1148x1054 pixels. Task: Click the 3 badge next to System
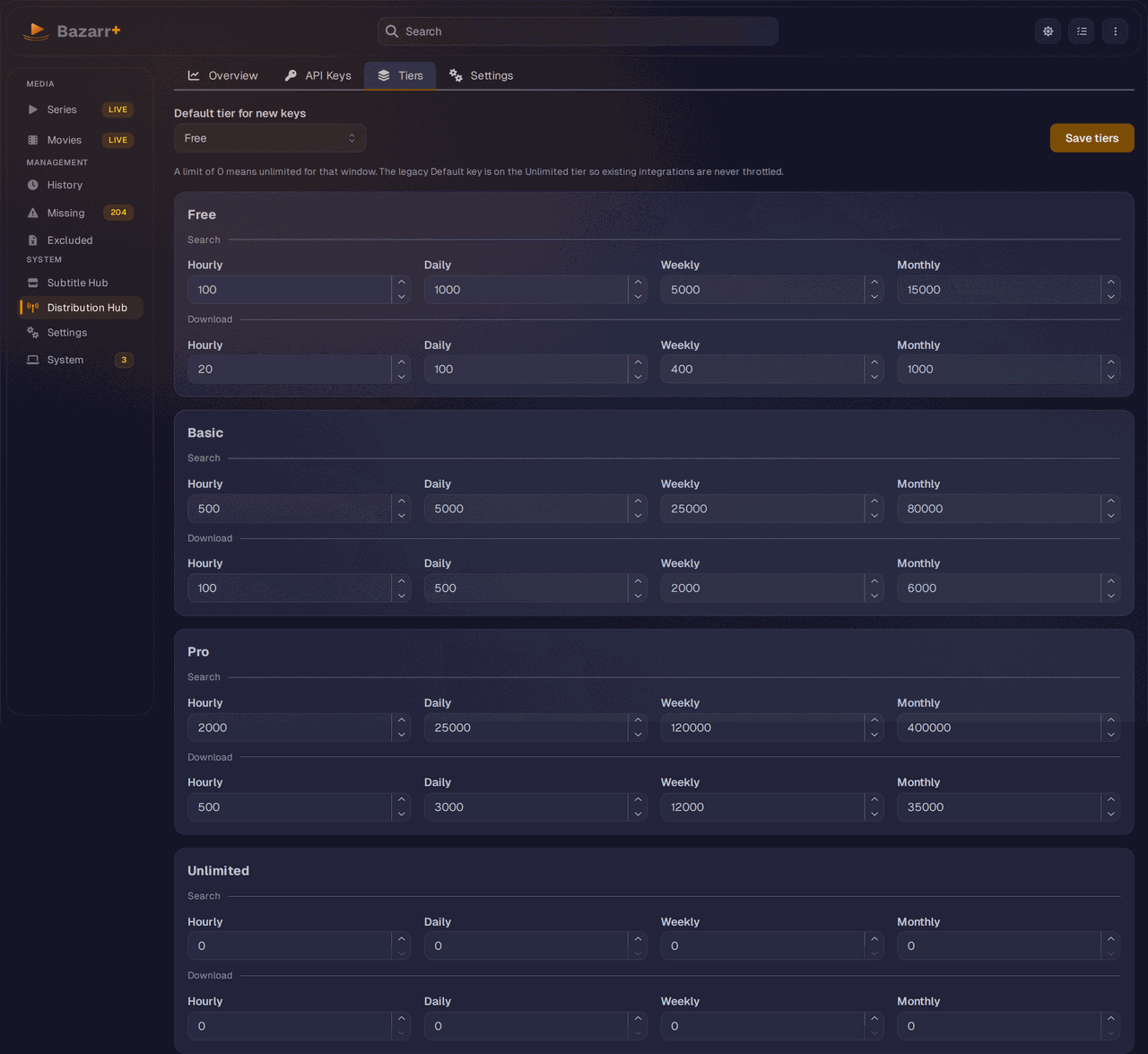(124, 360)
